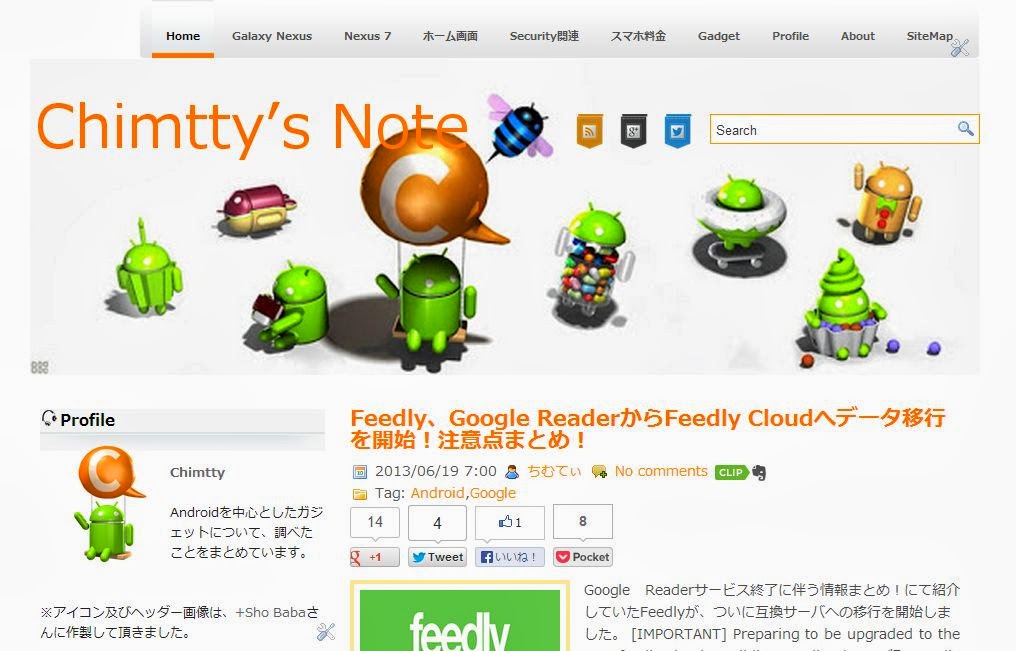Save the article with Pocket button
The width and height of the screenshot is (1016, 651).
(583, 557)
